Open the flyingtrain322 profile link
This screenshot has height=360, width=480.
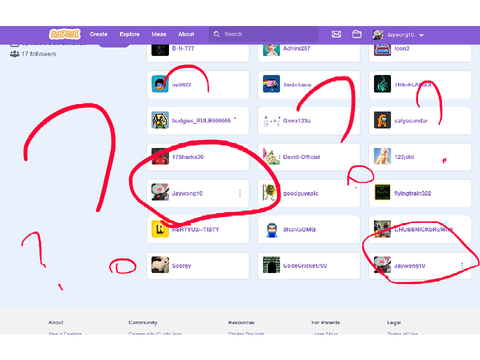pos(413,193)
